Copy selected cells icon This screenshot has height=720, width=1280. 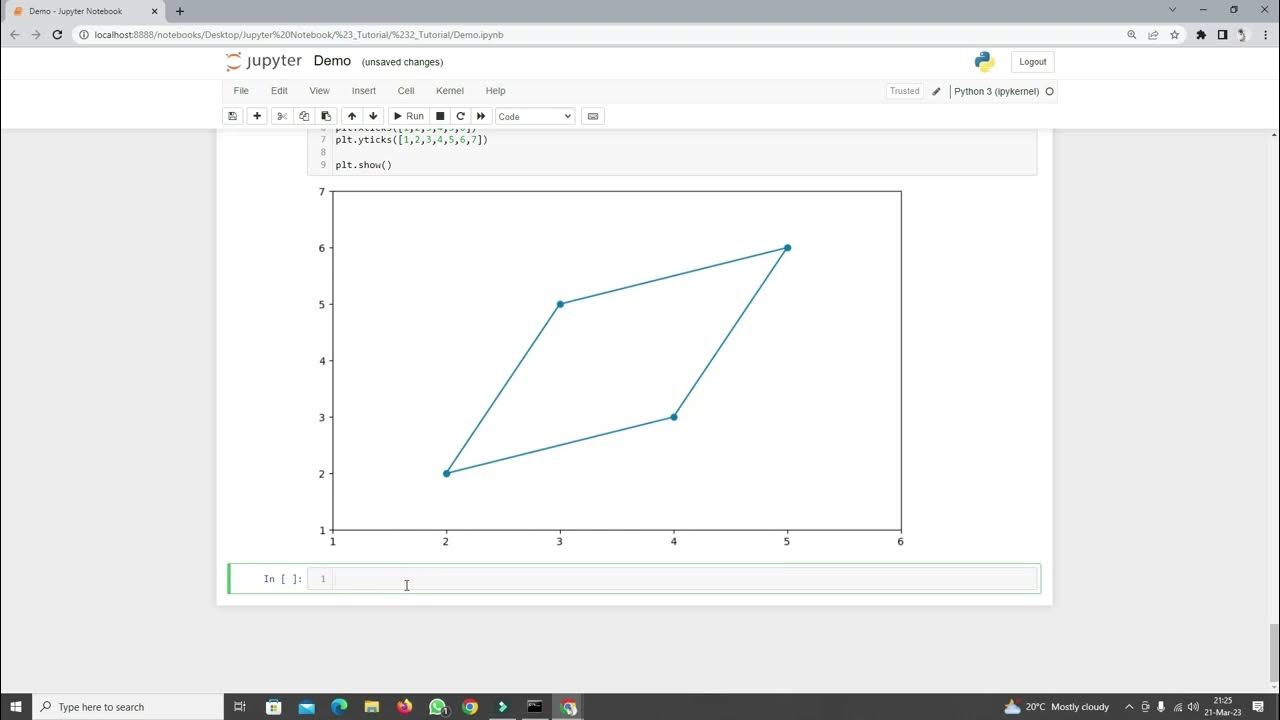pos(304,116)
